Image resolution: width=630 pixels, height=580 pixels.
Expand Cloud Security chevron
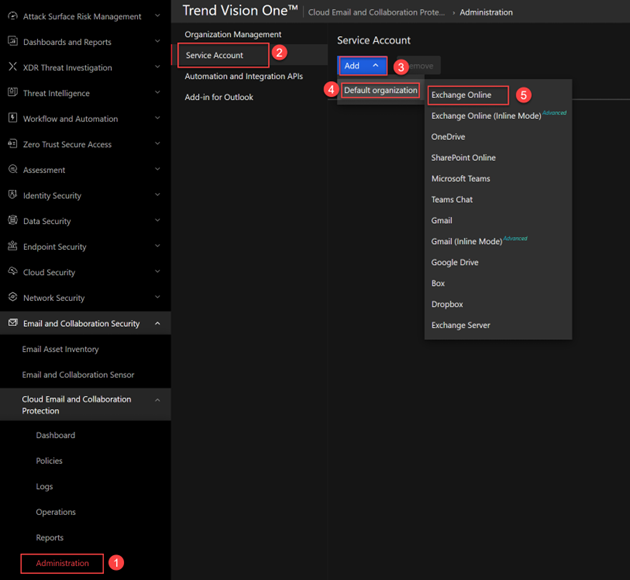click(x=158, y=272)
